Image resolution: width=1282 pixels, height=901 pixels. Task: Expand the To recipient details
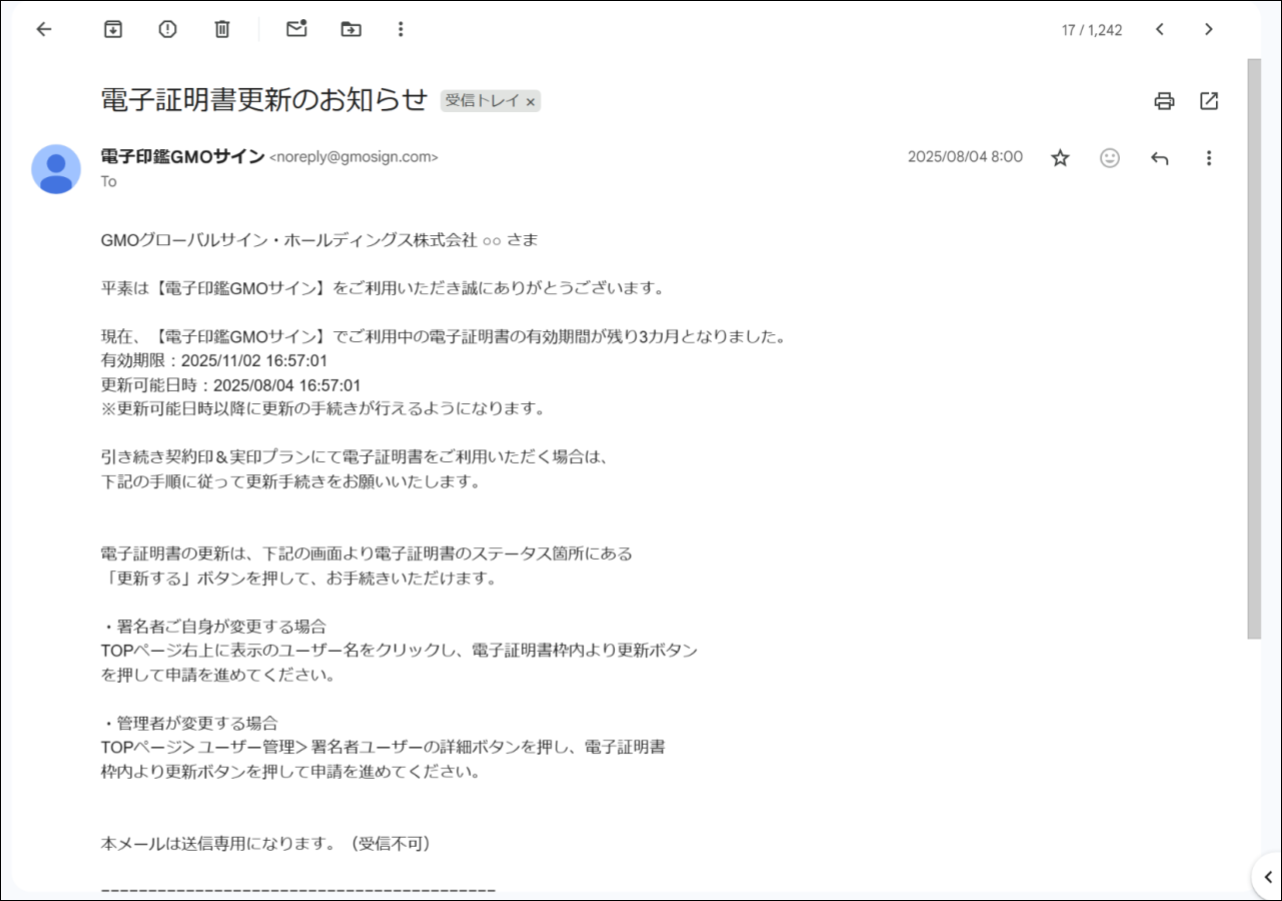point(108,181)
